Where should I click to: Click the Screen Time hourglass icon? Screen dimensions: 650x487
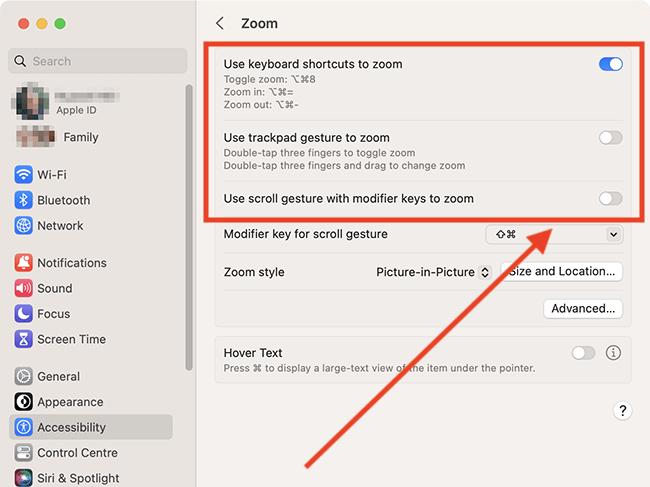24,339
